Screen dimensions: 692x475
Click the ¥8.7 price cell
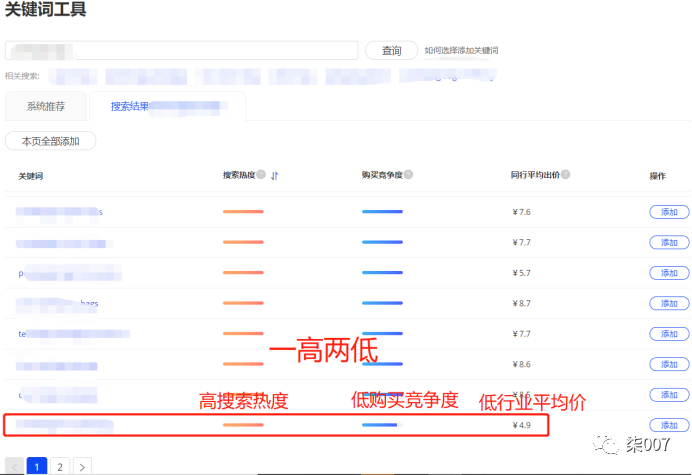click(x=521, y=303)
